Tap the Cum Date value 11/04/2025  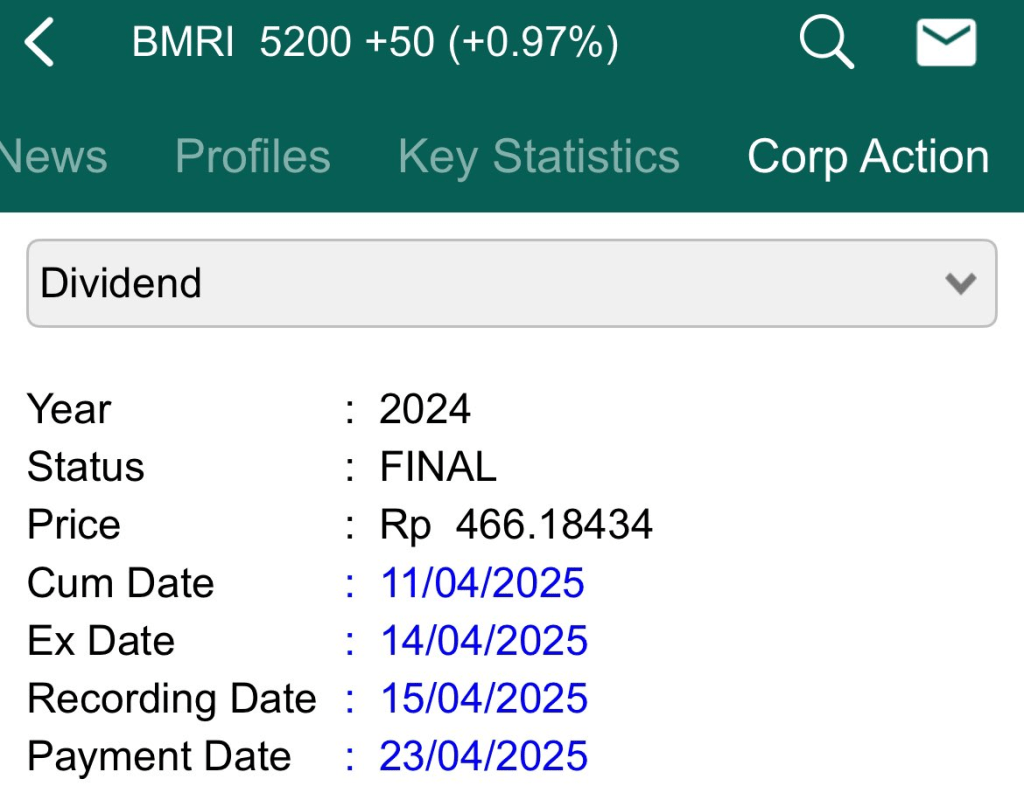point(482,583)
